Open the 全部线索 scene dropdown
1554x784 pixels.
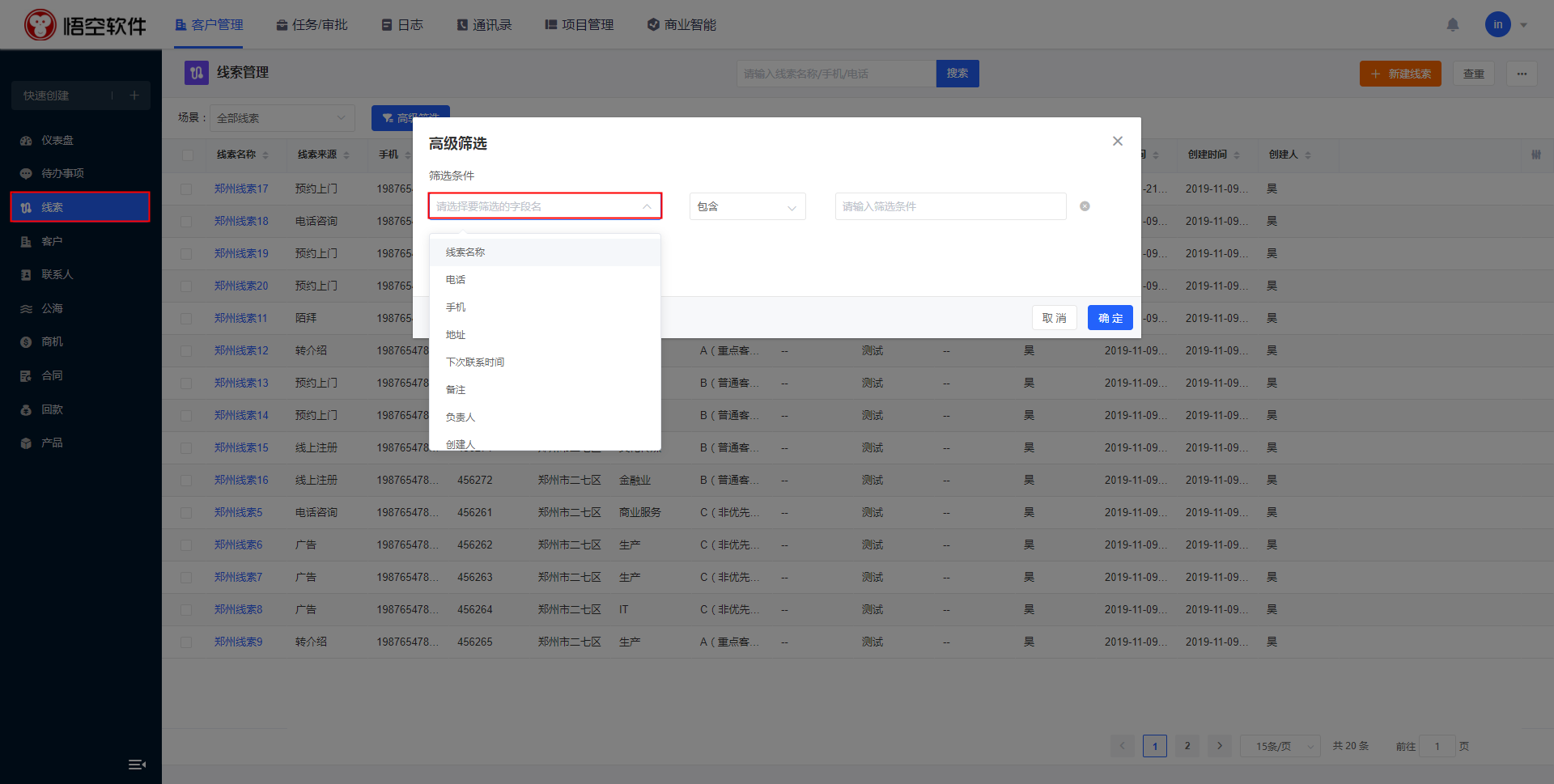tap(282, 118)
